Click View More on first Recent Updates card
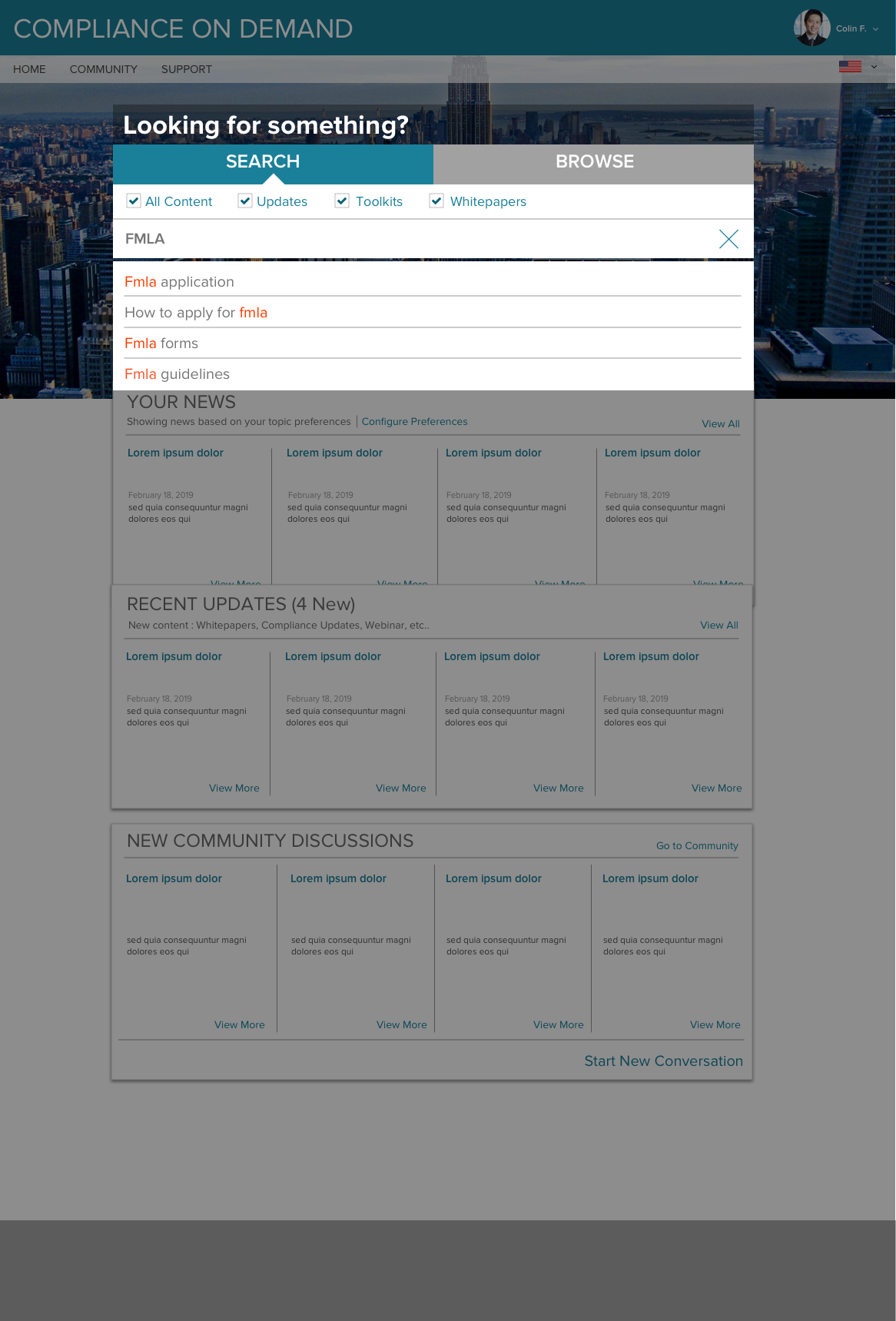This screenshot has height=1321, width=896. (x=234, y=788)
